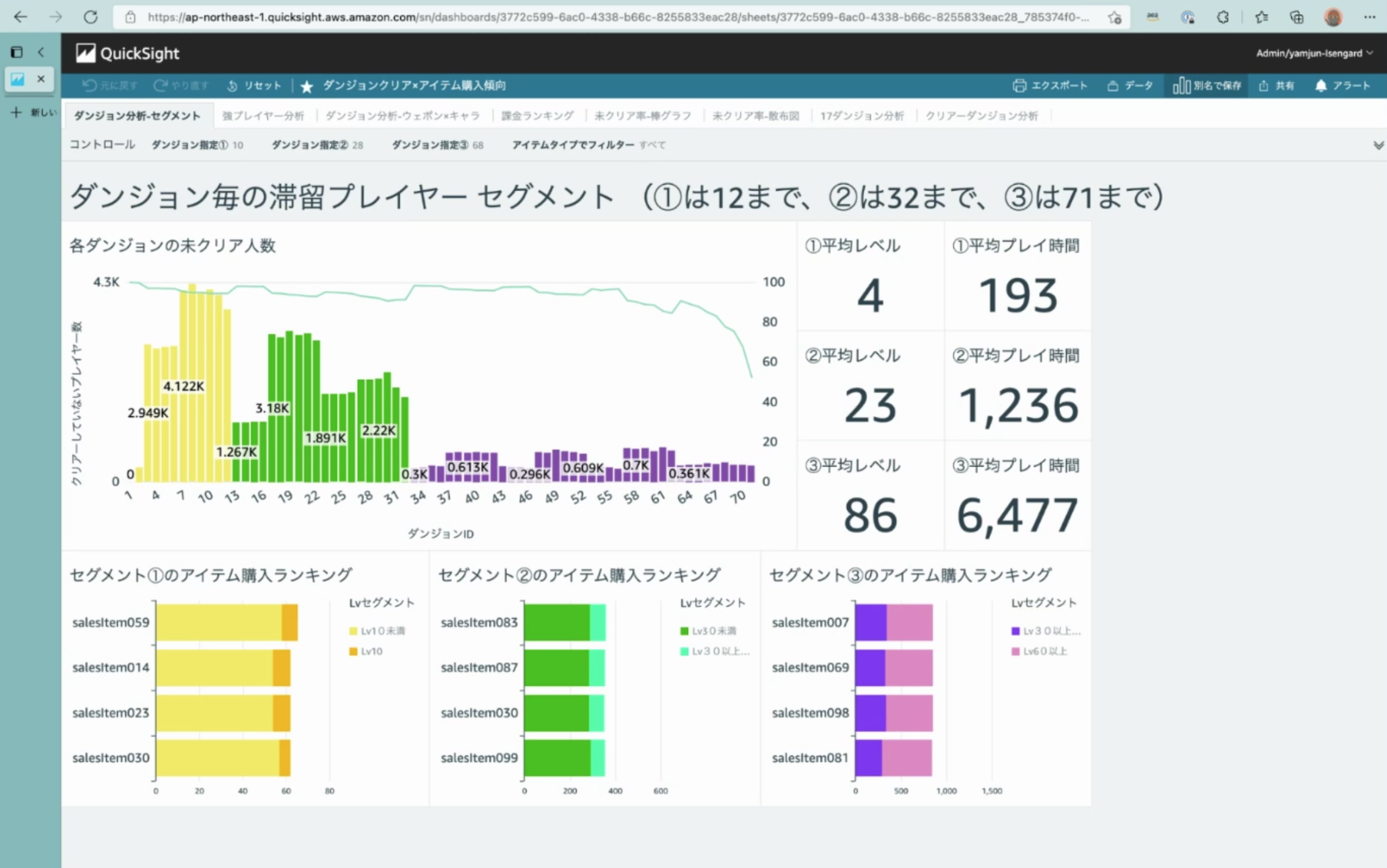Open 17ダンジョン分析 sheet tab

862,116
